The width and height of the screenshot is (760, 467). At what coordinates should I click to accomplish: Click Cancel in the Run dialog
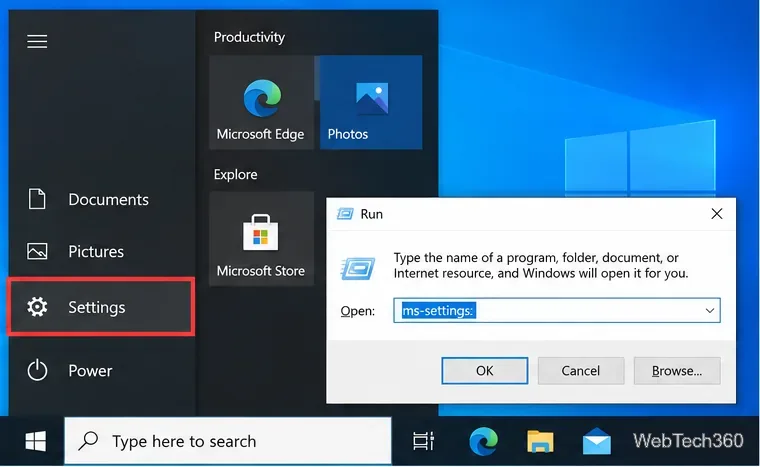click(x=581, y=371)
